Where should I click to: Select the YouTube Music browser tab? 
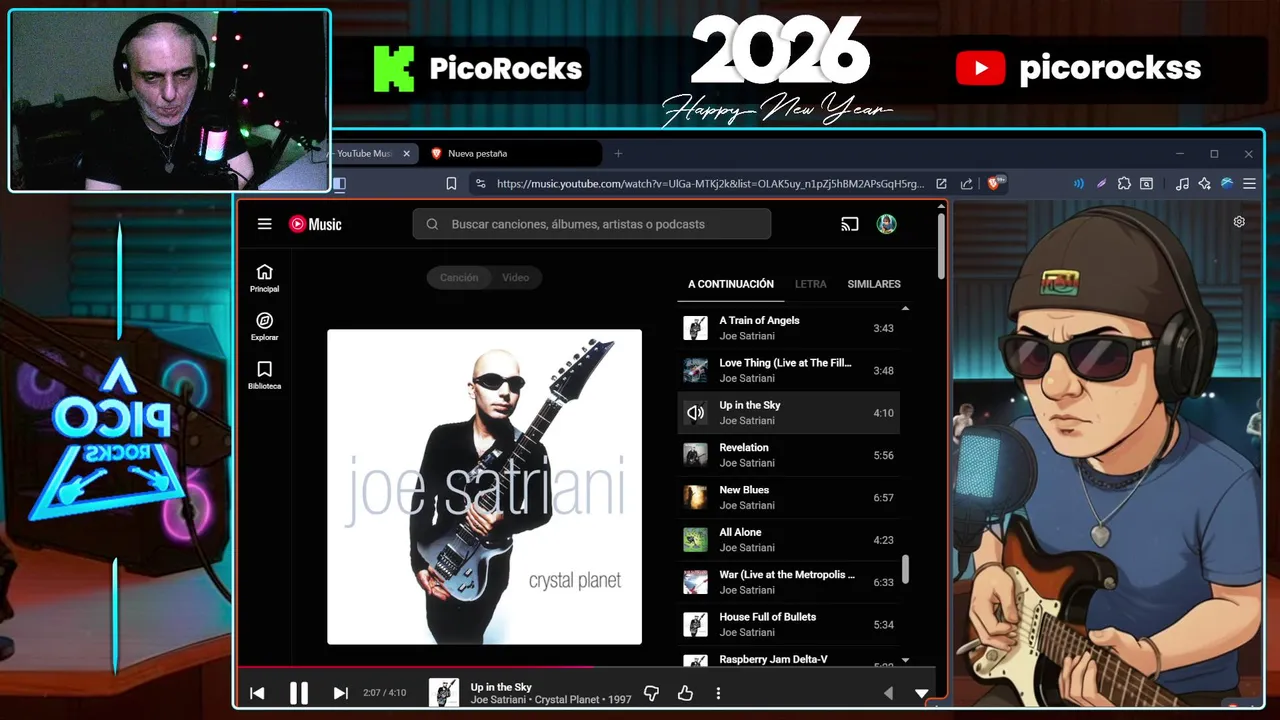(x=367, y=153)
